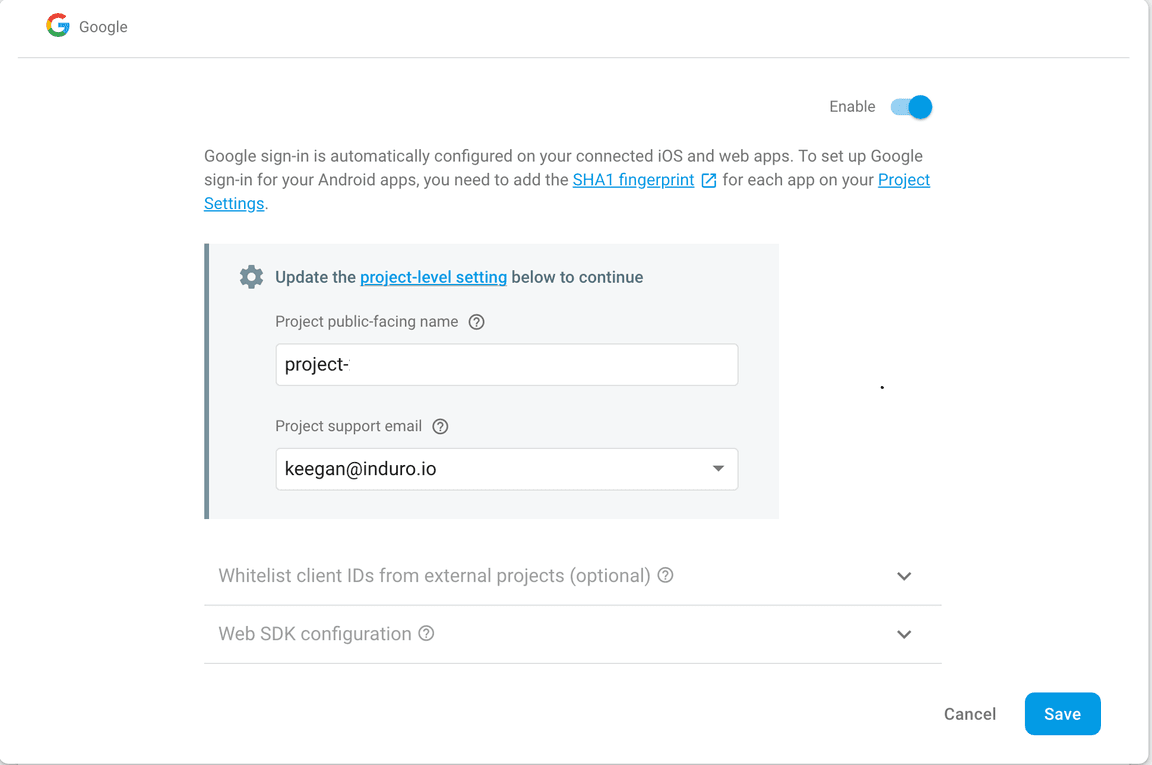Viewport: 1152px width, 765px height.
Task: Click the gear icon in the settings banner
Action: [251, 277]
